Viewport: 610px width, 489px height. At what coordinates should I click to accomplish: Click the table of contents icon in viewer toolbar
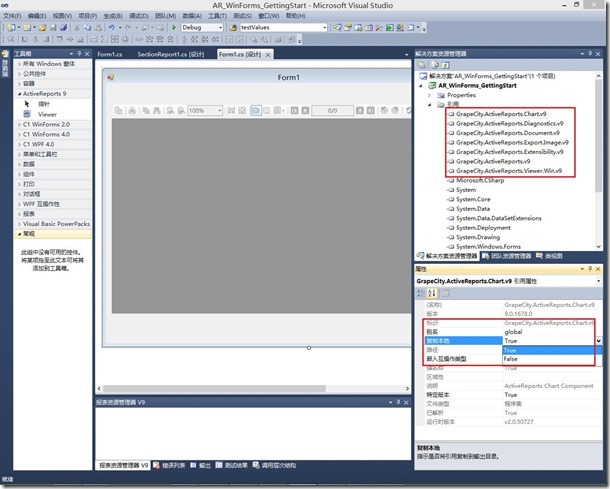click(118, 110)
